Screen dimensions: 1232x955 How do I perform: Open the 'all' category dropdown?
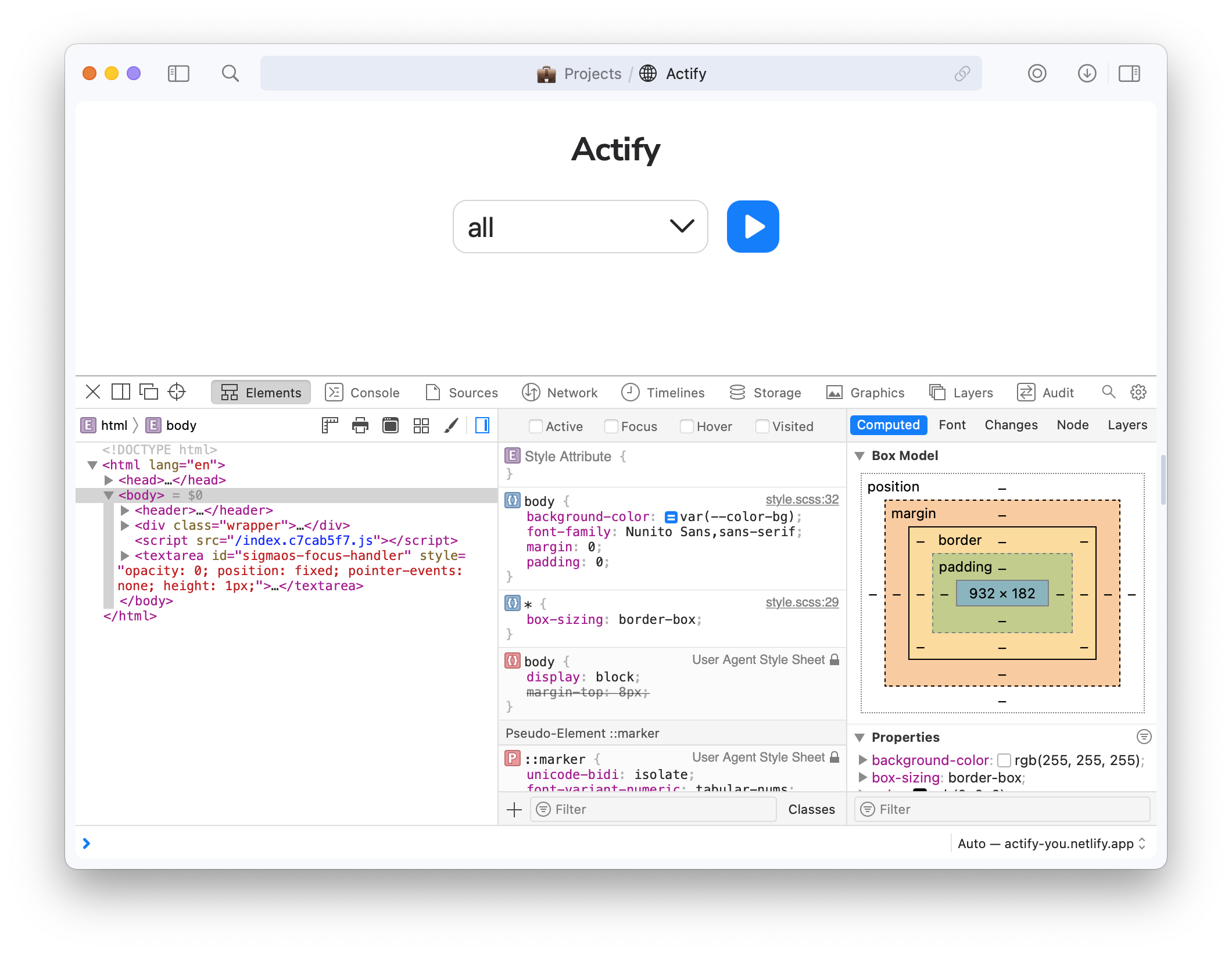(x=580, y=227)
